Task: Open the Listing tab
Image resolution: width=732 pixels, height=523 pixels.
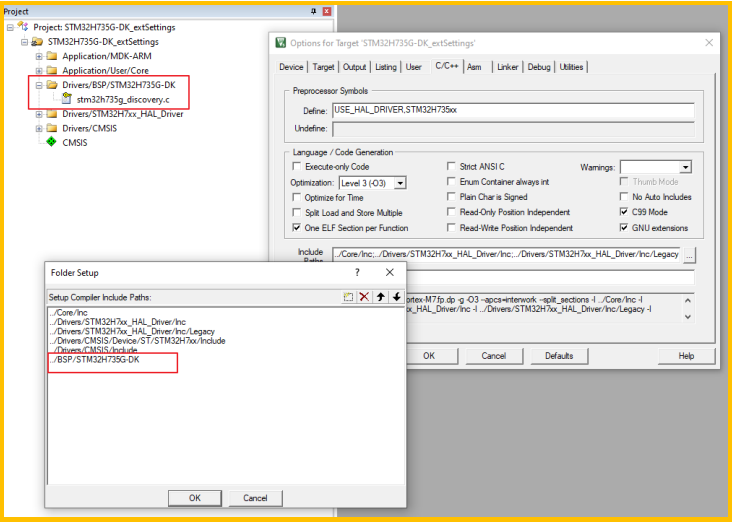Action: (386, 67)
